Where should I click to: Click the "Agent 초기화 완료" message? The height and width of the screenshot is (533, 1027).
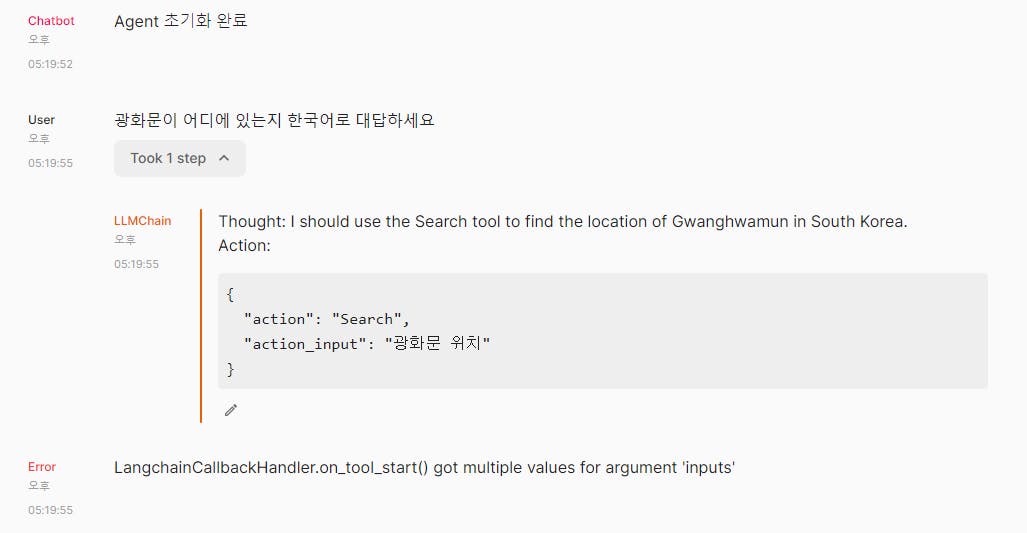tap(181, 21)
